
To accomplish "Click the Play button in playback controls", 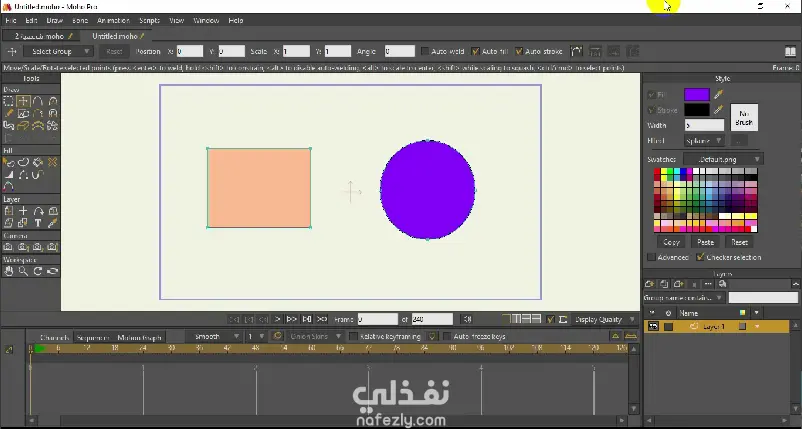I will [277, 319].
